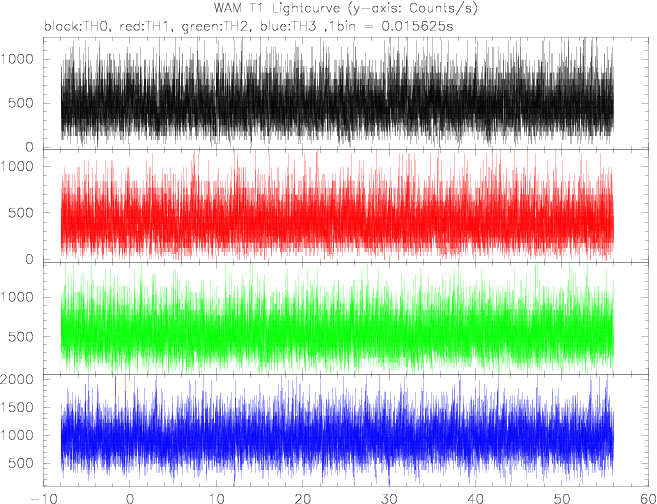Image resolution: width=657 pixels, height=504 pixels.
Task: Click the 0 label on the time axis
Action: click(x=130, y=499)
